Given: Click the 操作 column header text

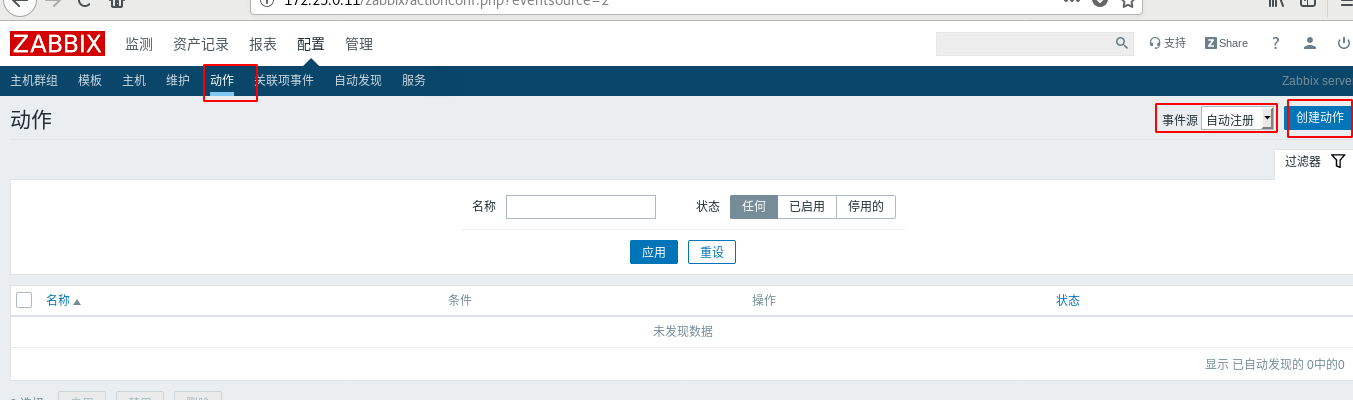Looking at the screenshot, I should coord(764,300).
